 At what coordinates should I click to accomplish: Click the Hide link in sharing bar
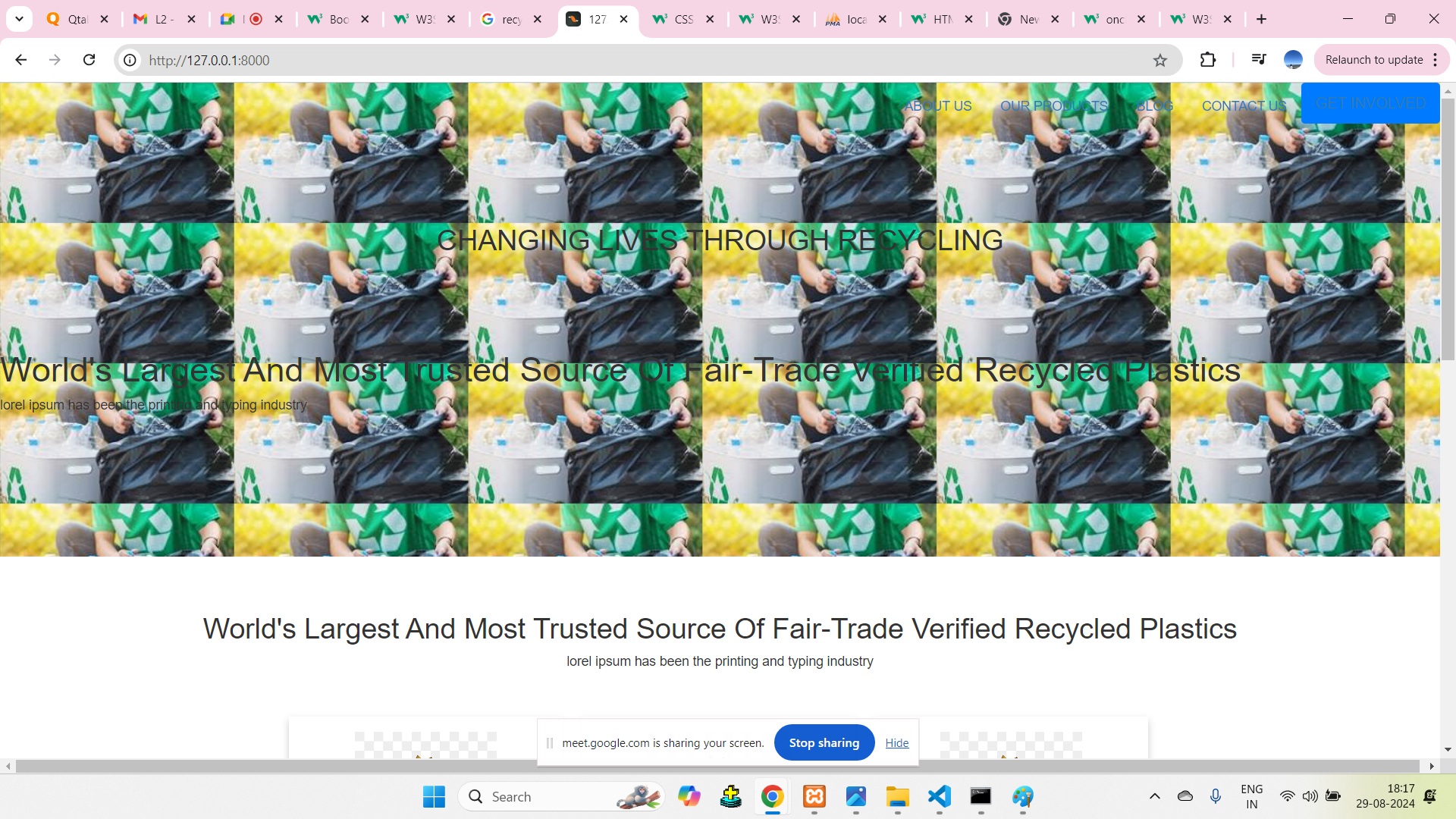click(896, 743)
